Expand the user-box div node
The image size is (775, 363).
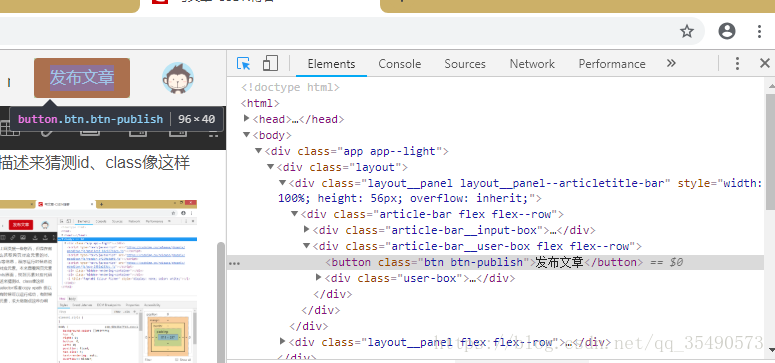point(319,277)
